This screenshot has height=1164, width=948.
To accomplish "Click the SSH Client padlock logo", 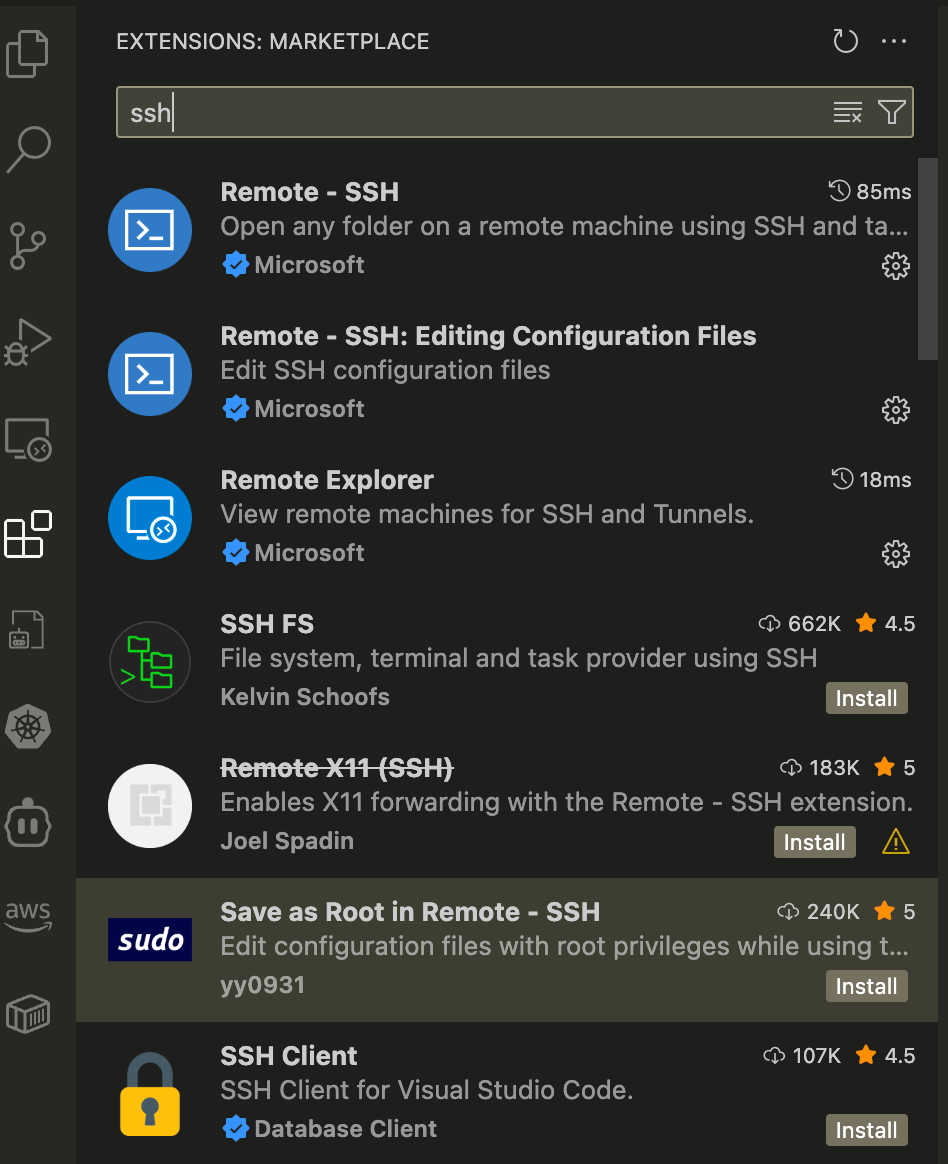I will click(x=150, y=1094).
